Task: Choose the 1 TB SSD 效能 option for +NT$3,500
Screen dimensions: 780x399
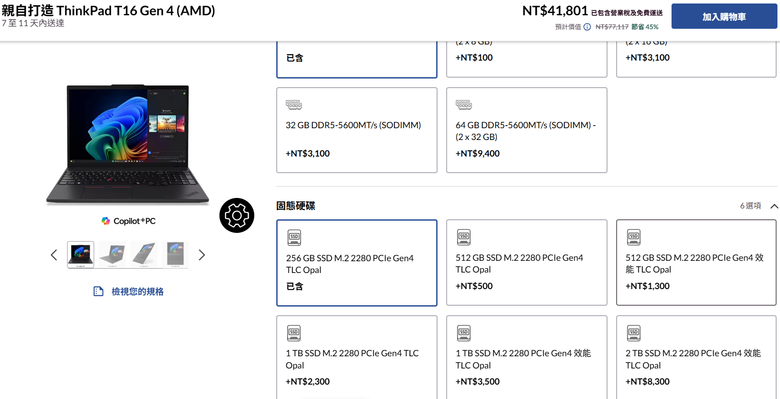Action: click(526, 357)
